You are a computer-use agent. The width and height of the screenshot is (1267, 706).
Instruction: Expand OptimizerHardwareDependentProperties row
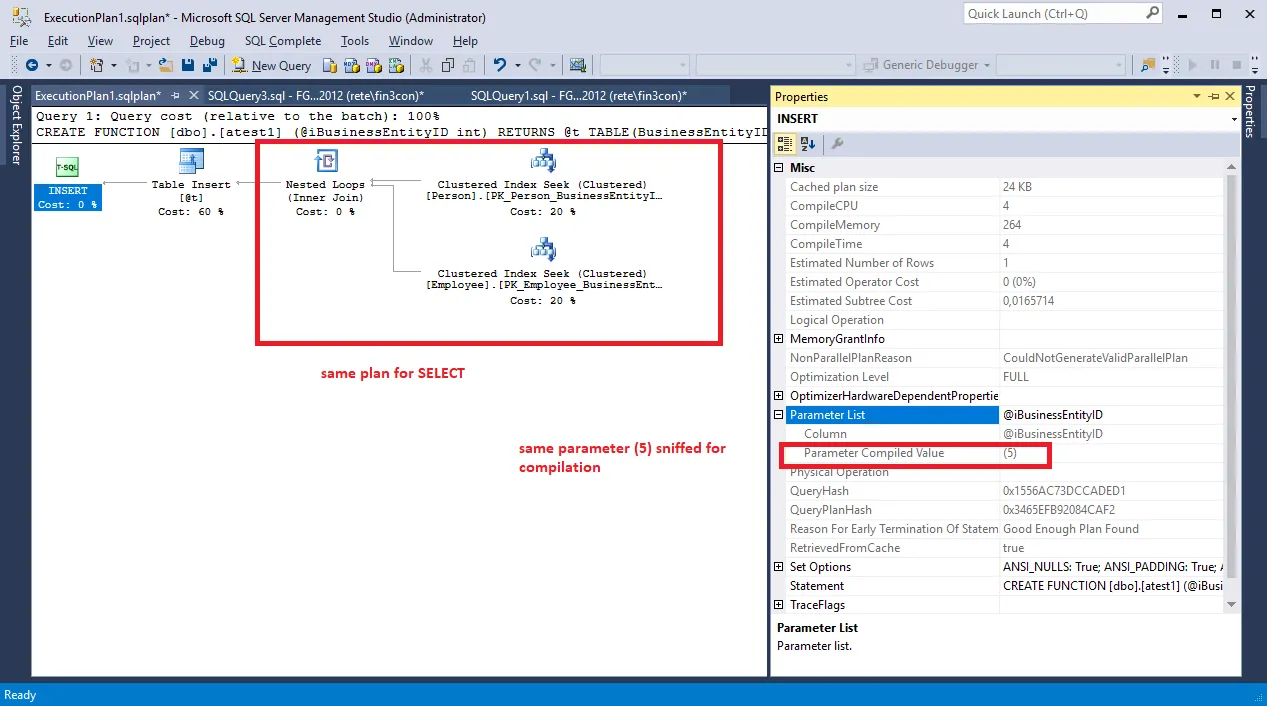pos(779,396)
